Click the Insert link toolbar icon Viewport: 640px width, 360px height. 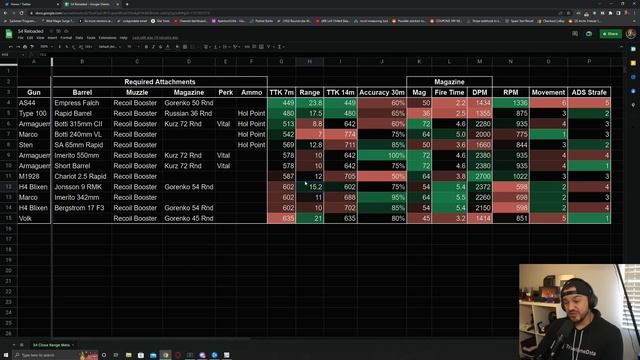click(247, 47)
